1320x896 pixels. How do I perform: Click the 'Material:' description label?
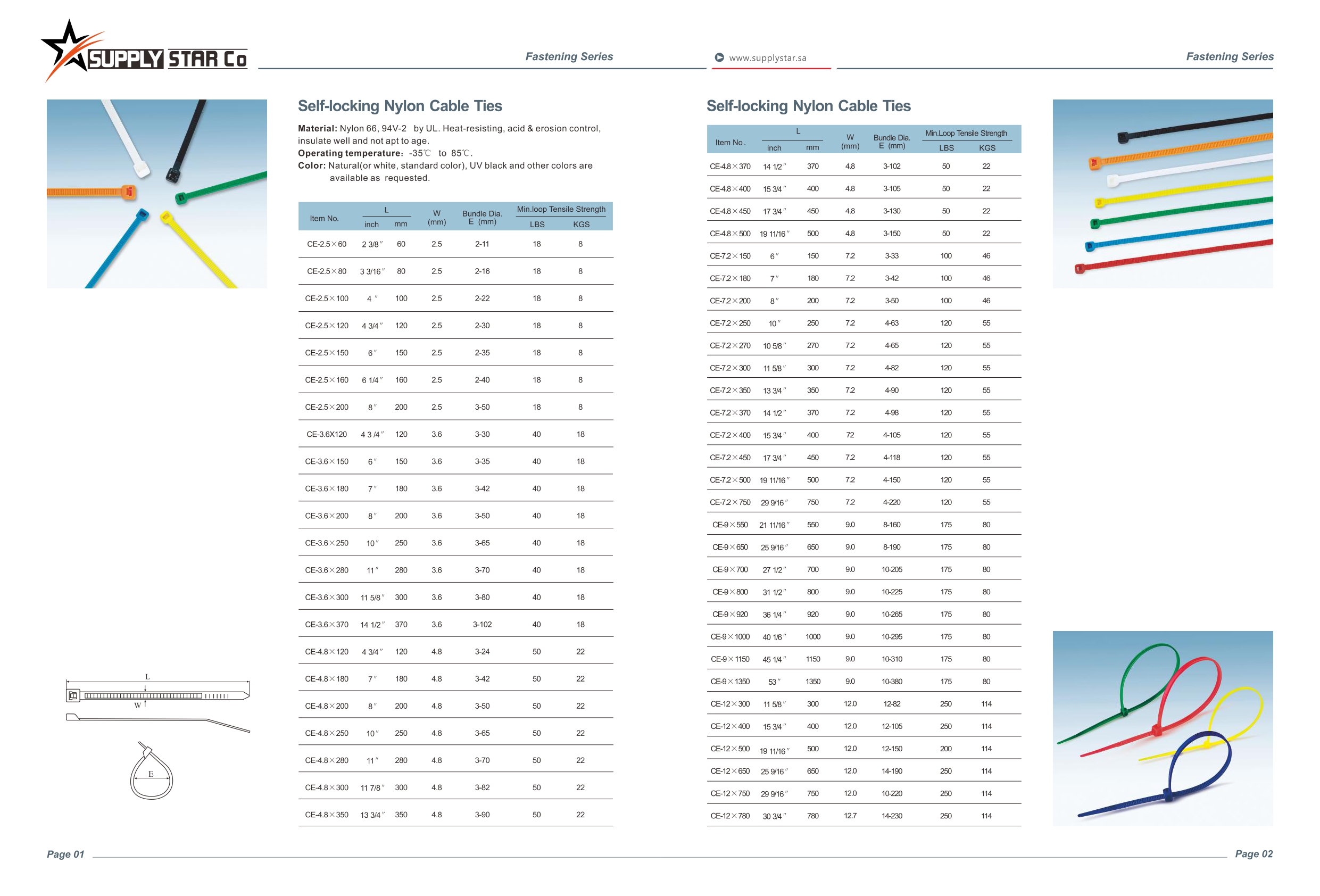point(318,128)
